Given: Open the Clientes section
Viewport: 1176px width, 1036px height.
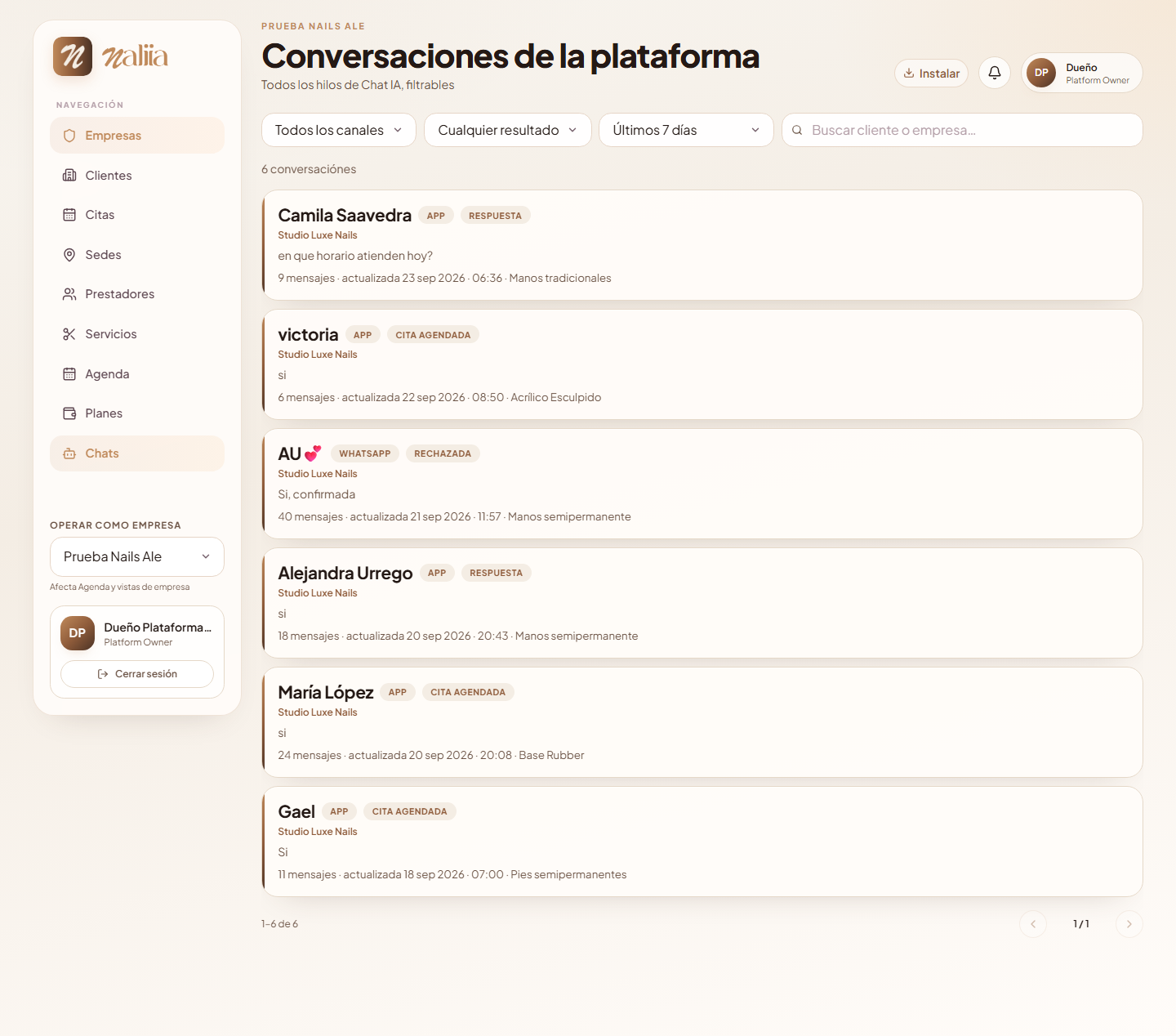Looking at the screenshot, I should tap(137, 176).
